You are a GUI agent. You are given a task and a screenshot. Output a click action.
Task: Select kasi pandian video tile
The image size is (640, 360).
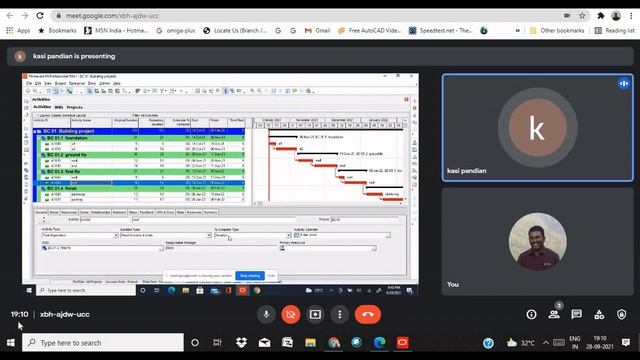tap(538, 128)
